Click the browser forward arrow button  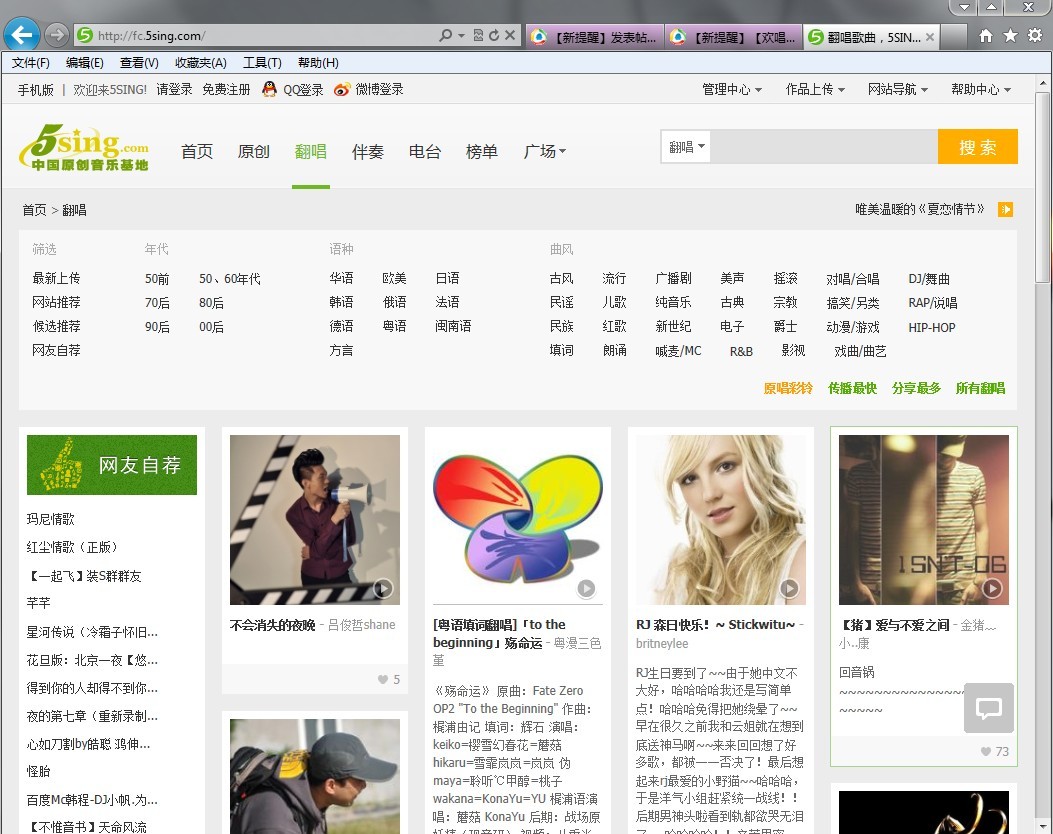click(56, 35)
